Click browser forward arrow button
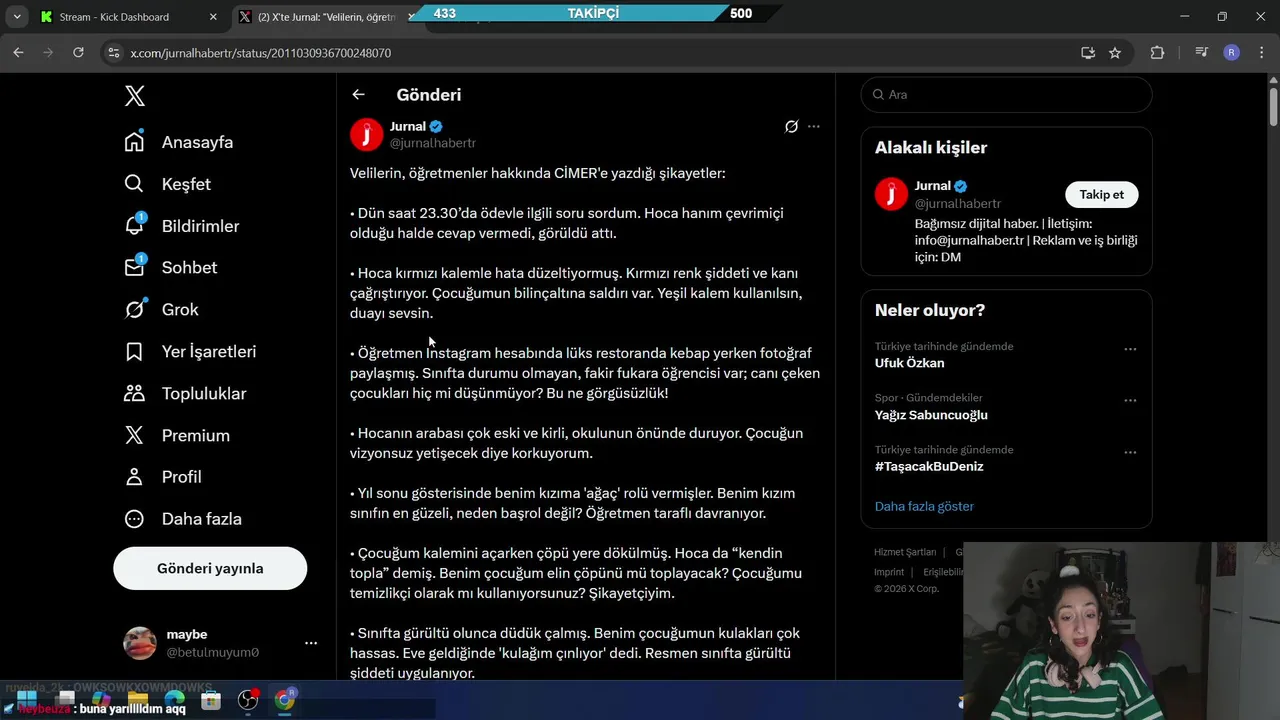 (x=48, y=53)
